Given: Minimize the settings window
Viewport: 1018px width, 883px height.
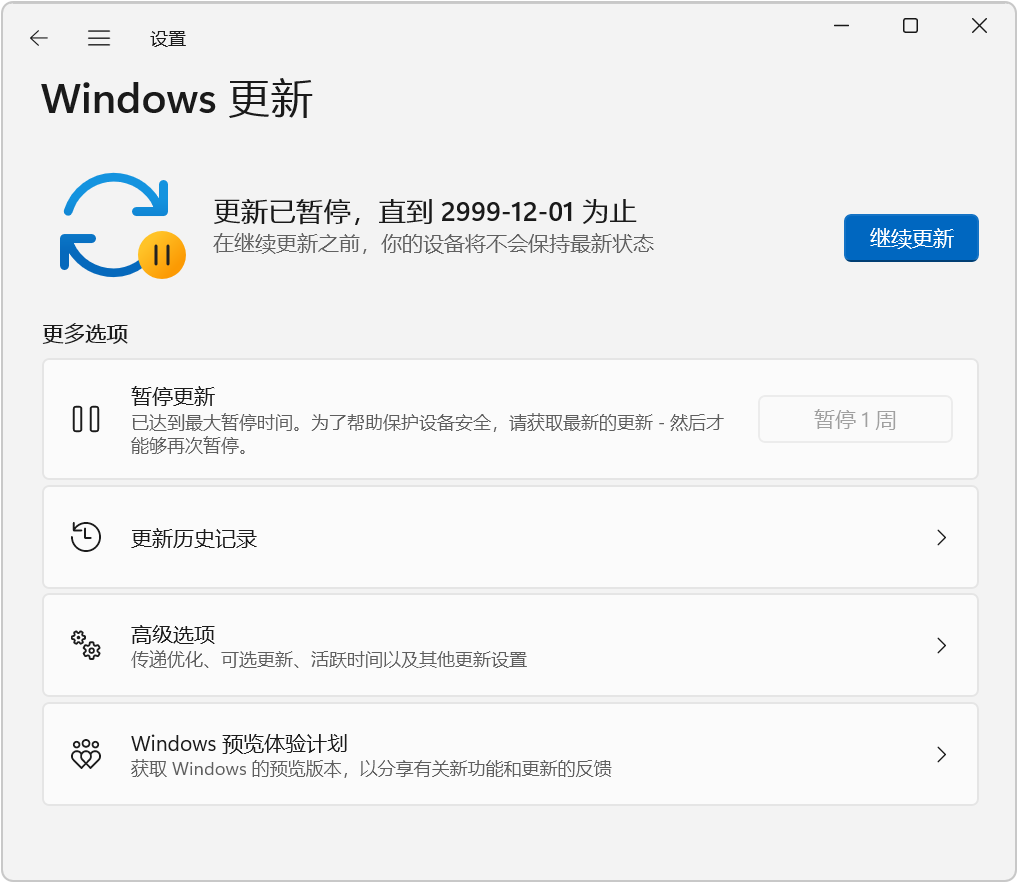Looking at the screenshot, I should point(841,26).
